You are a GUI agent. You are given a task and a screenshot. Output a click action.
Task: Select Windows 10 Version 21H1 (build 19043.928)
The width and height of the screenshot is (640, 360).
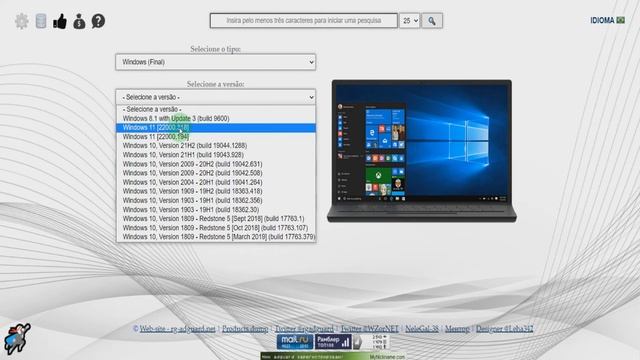tap(216, 155)
